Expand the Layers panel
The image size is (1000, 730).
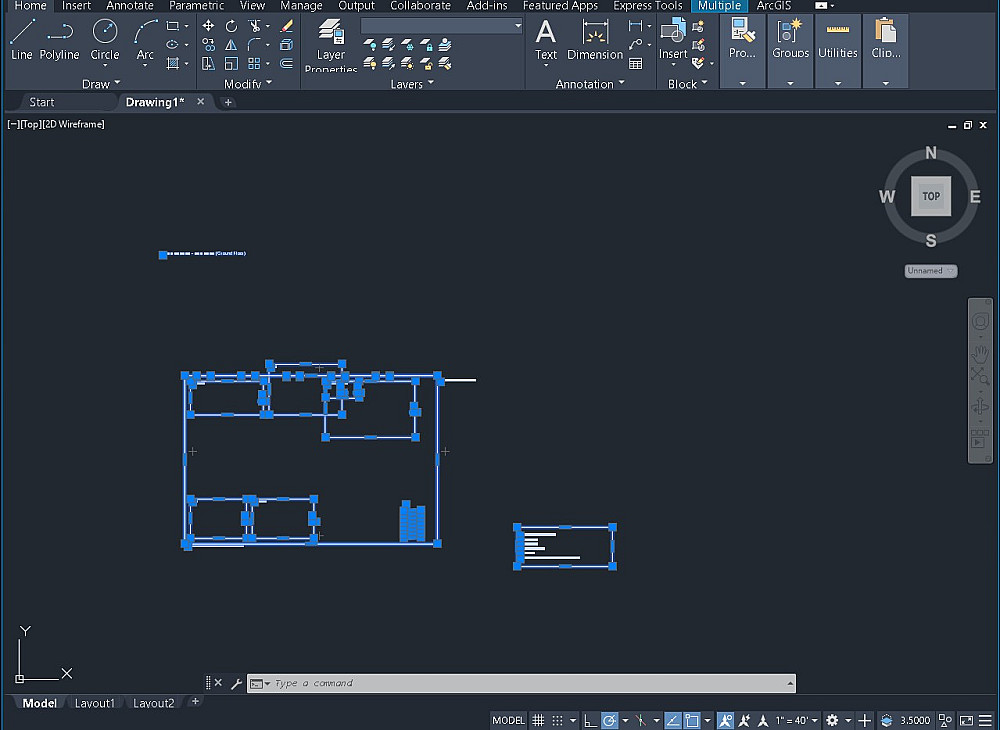412,84
